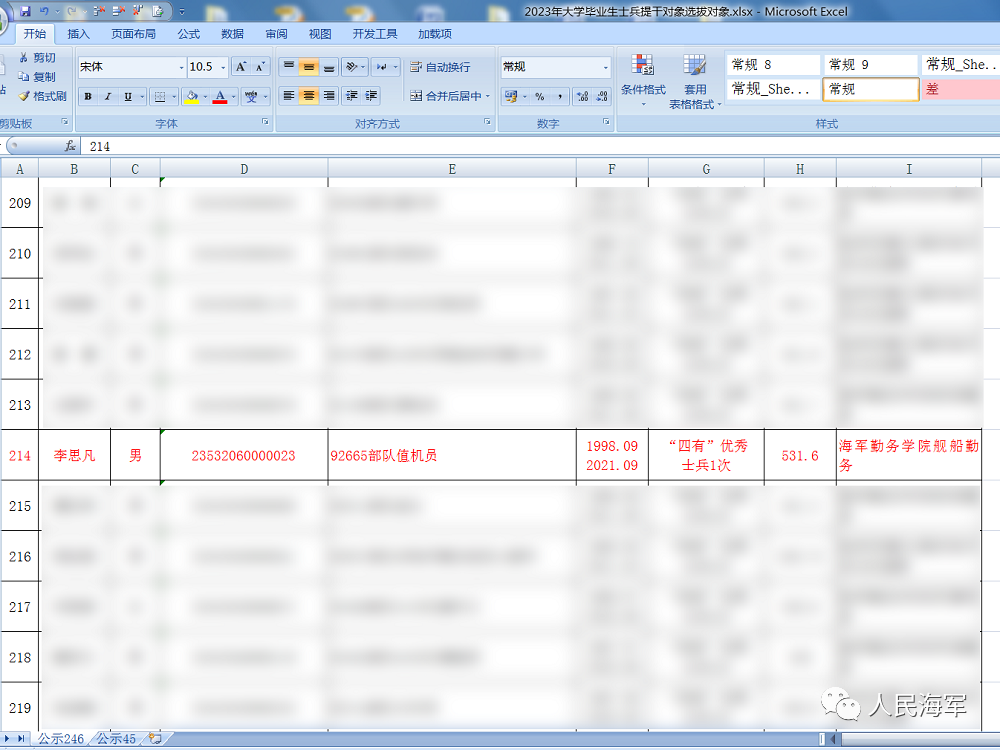This screenshot has height=750, width=1000.
Task: Switch to the 插入 ribbon tab
Action: (78, 33)
